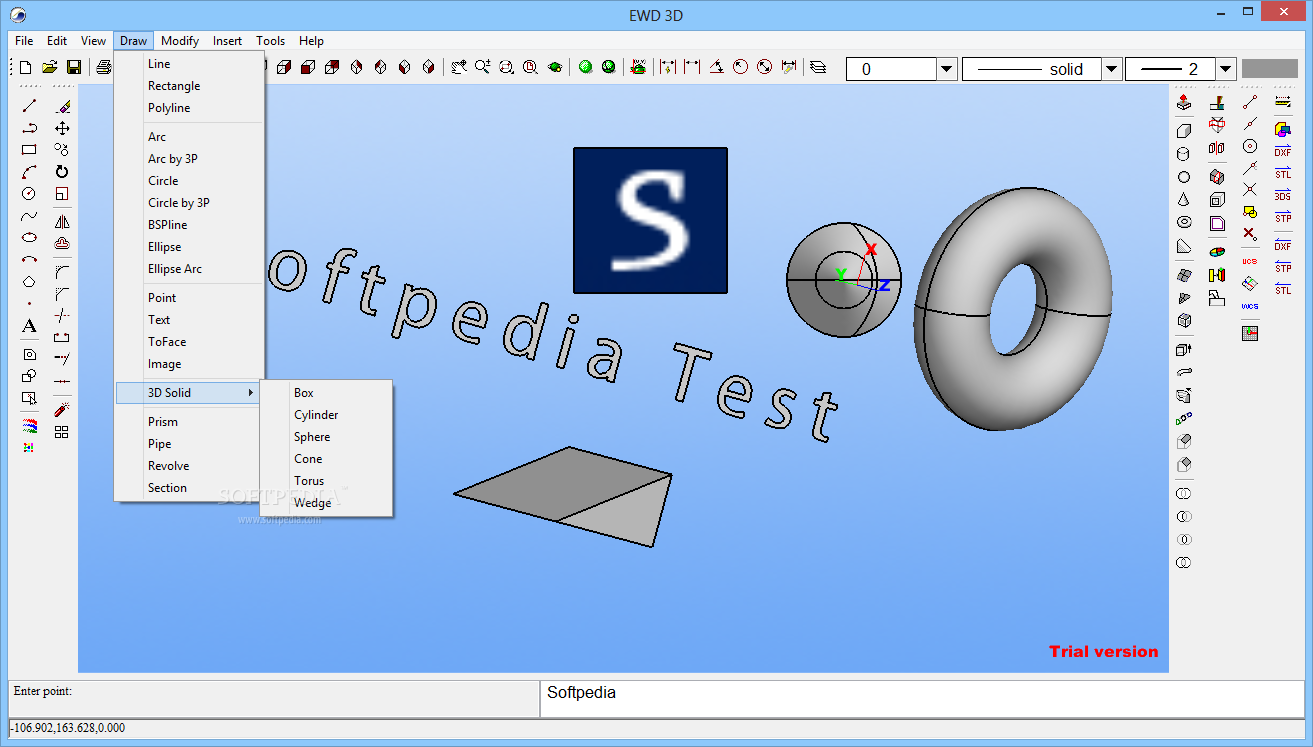Open the Help menu
The image size is (1313, 747).
pyautogui.click(x=311, y=41)
